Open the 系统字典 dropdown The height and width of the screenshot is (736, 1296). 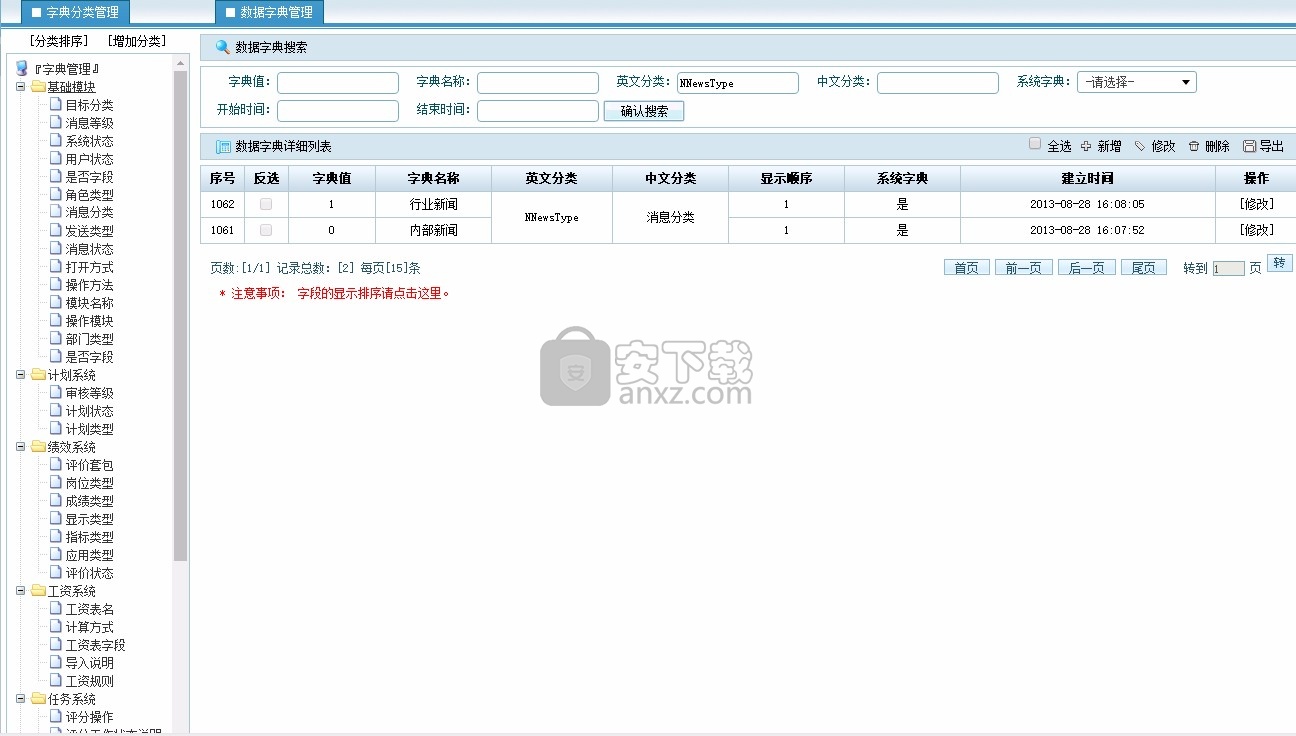point(1137,83)
